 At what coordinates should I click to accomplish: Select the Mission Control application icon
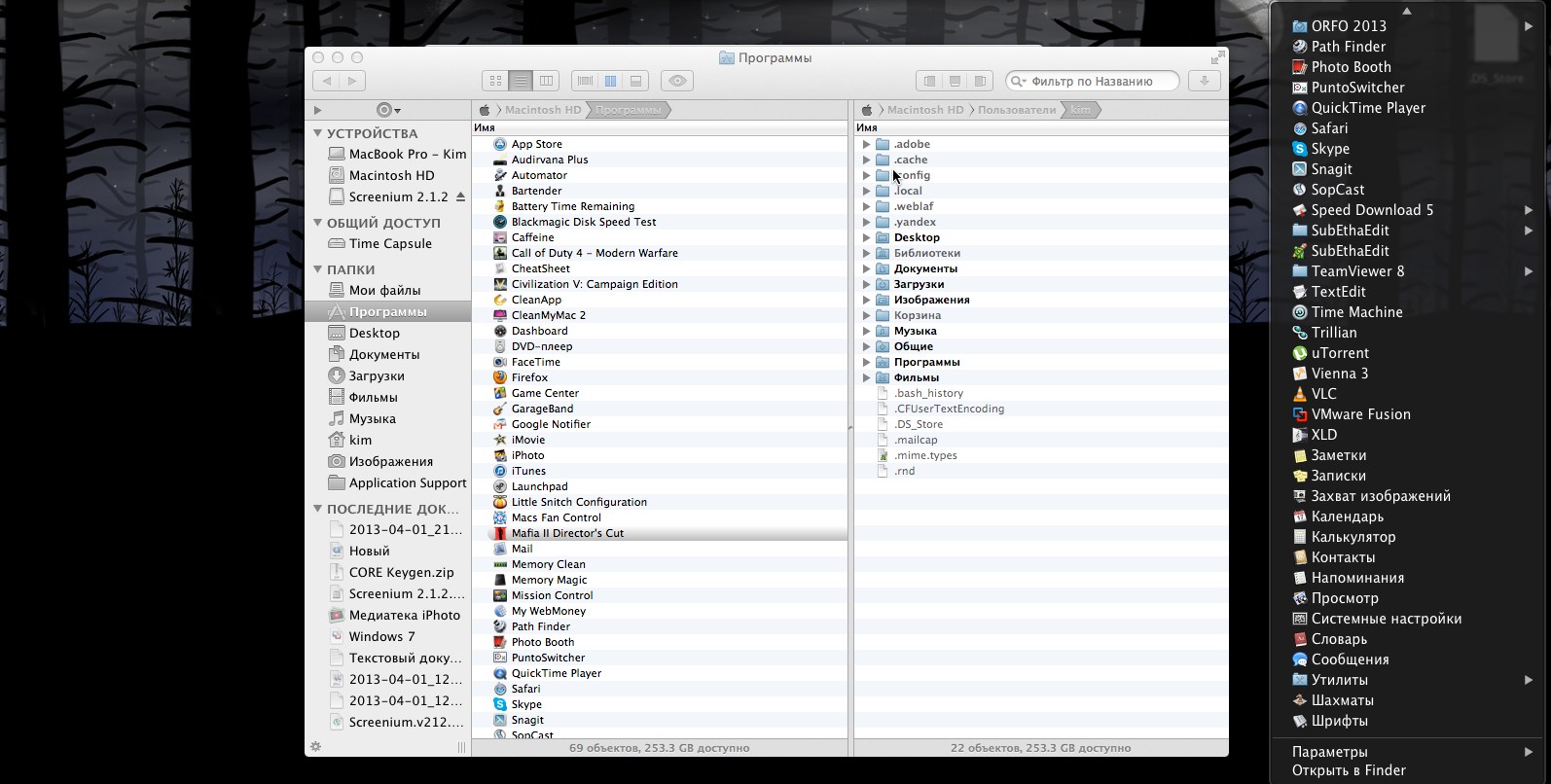(500, 595)
